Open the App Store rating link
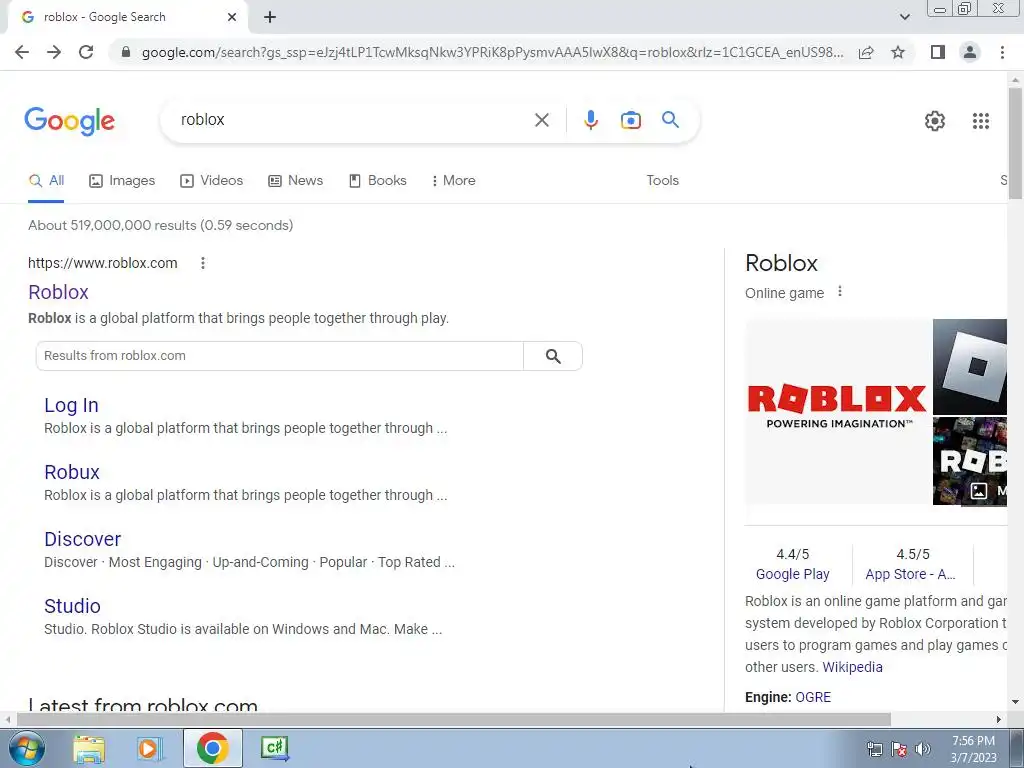The width and height of the screenshot is (1024, 768). pos(910,574)
